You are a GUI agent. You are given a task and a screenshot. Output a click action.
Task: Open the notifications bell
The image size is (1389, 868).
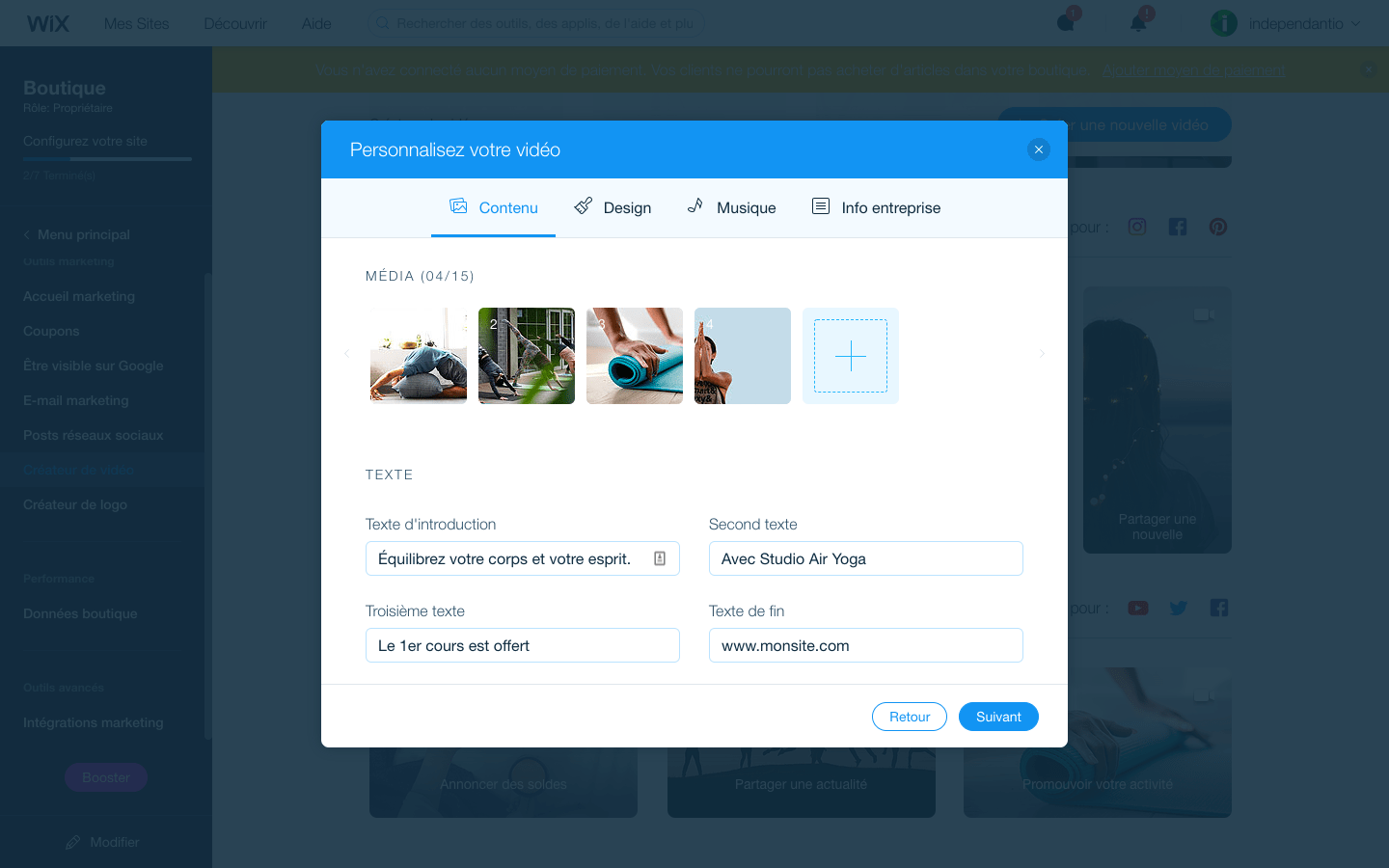point(1138,22)
